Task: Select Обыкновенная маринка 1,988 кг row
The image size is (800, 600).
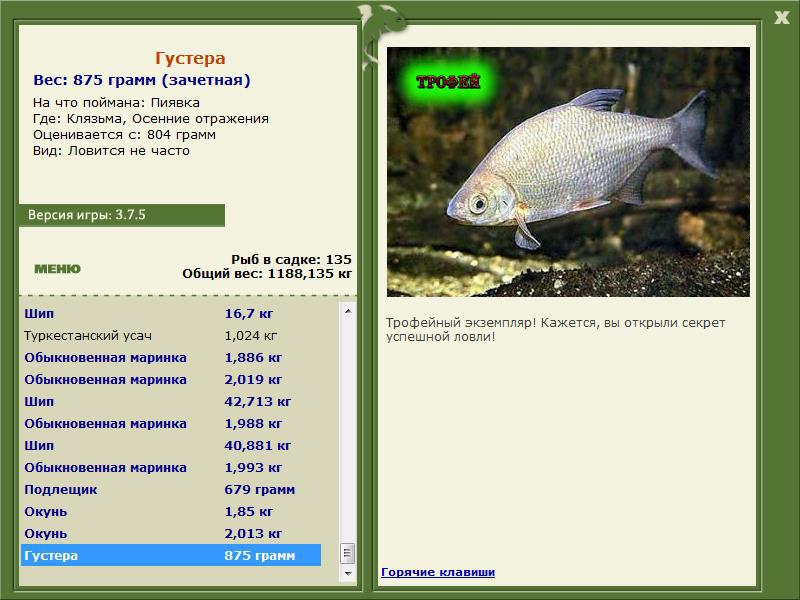Action: [x=171, y=423]
